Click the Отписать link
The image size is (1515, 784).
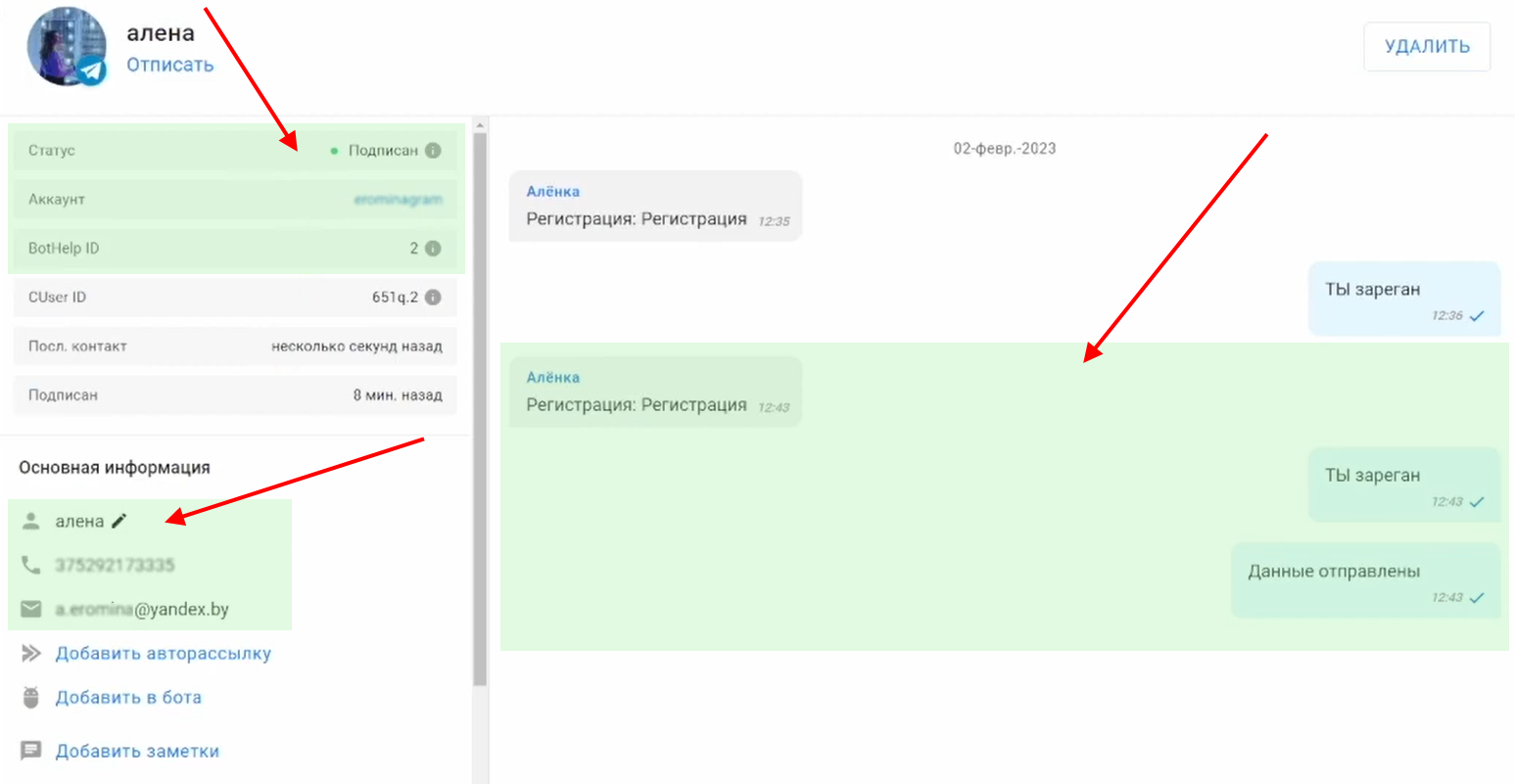pyautogui.click(x=169, y=65)
